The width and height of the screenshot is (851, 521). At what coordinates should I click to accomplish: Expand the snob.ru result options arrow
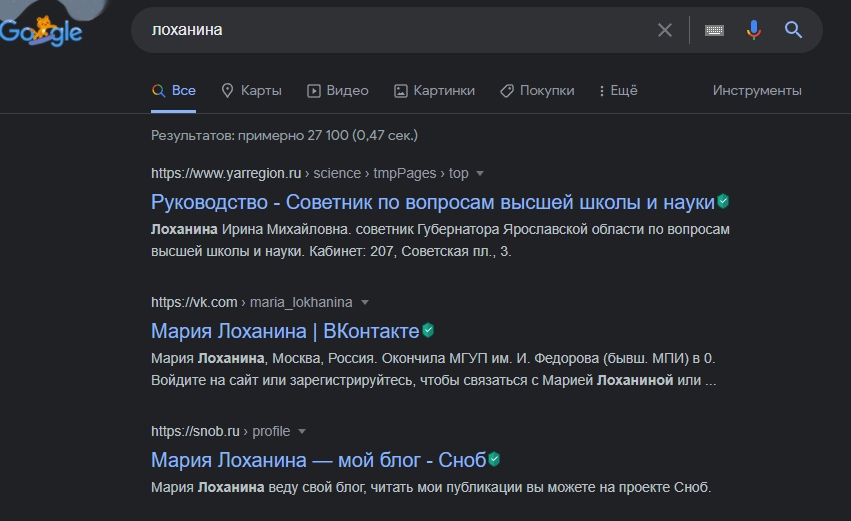[x=302, y=432]
